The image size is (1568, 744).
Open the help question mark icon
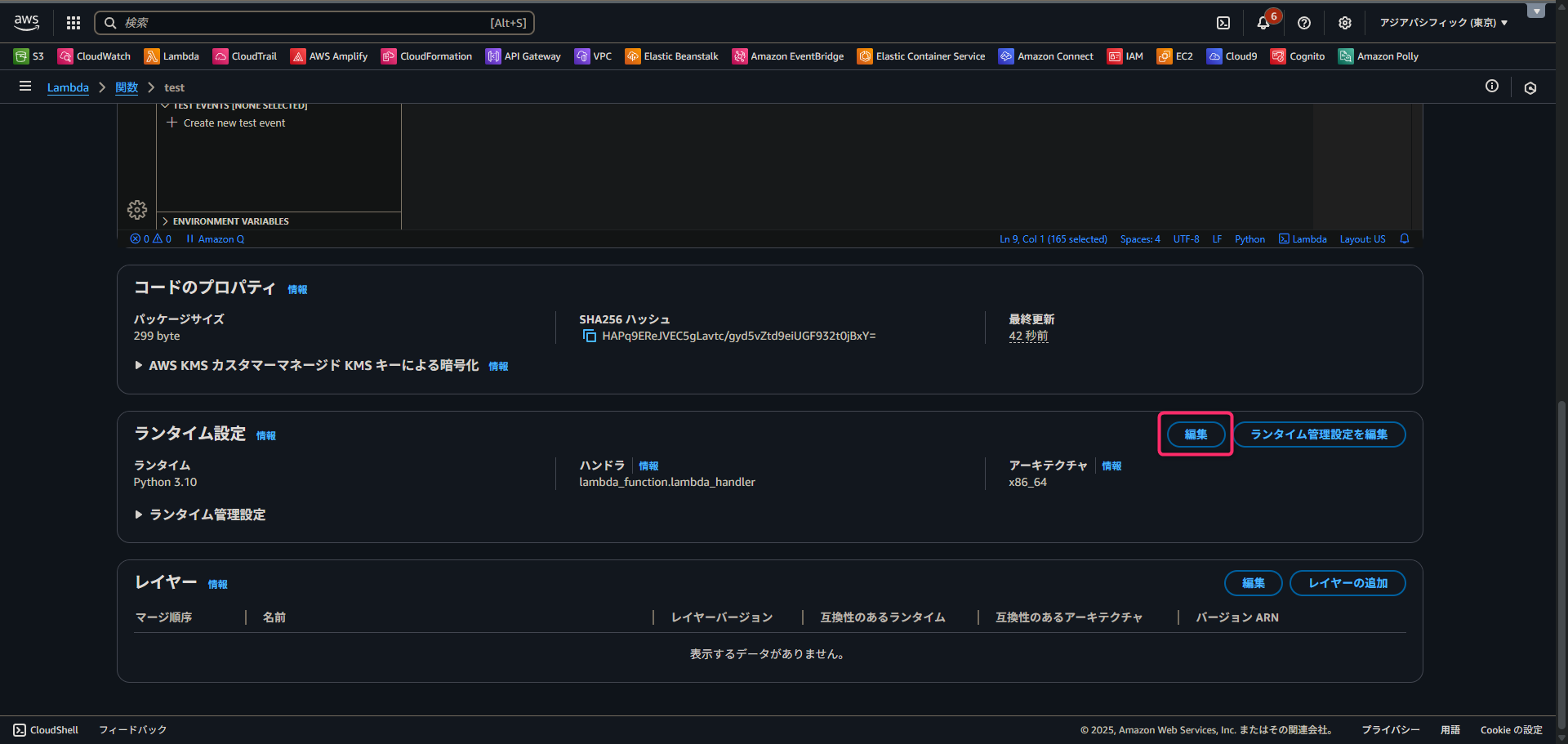(1304, 23)
